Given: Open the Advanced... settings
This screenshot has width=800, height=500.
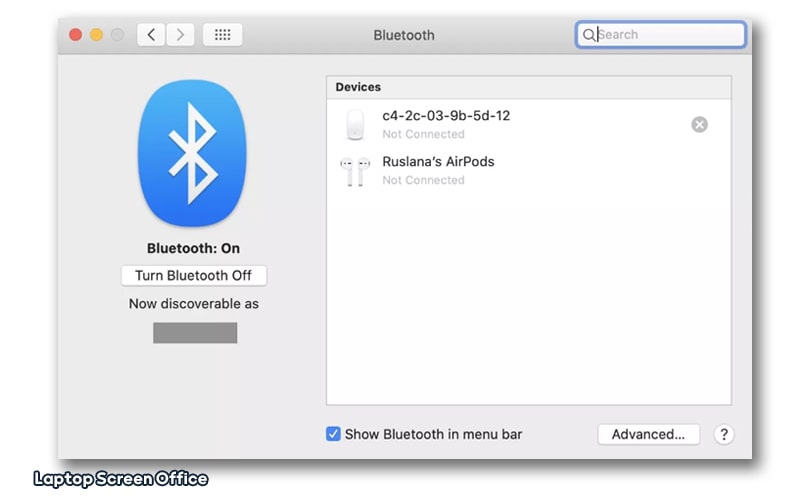Looking at the screenshot, I should (648, 434).
